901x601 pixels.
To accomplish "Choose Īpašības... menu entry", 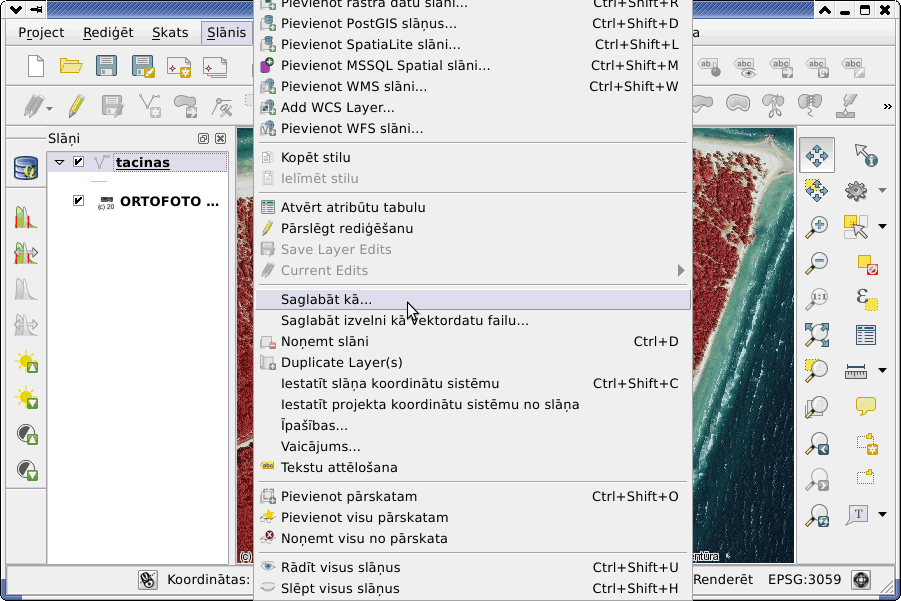I will [x=473, y=426].
